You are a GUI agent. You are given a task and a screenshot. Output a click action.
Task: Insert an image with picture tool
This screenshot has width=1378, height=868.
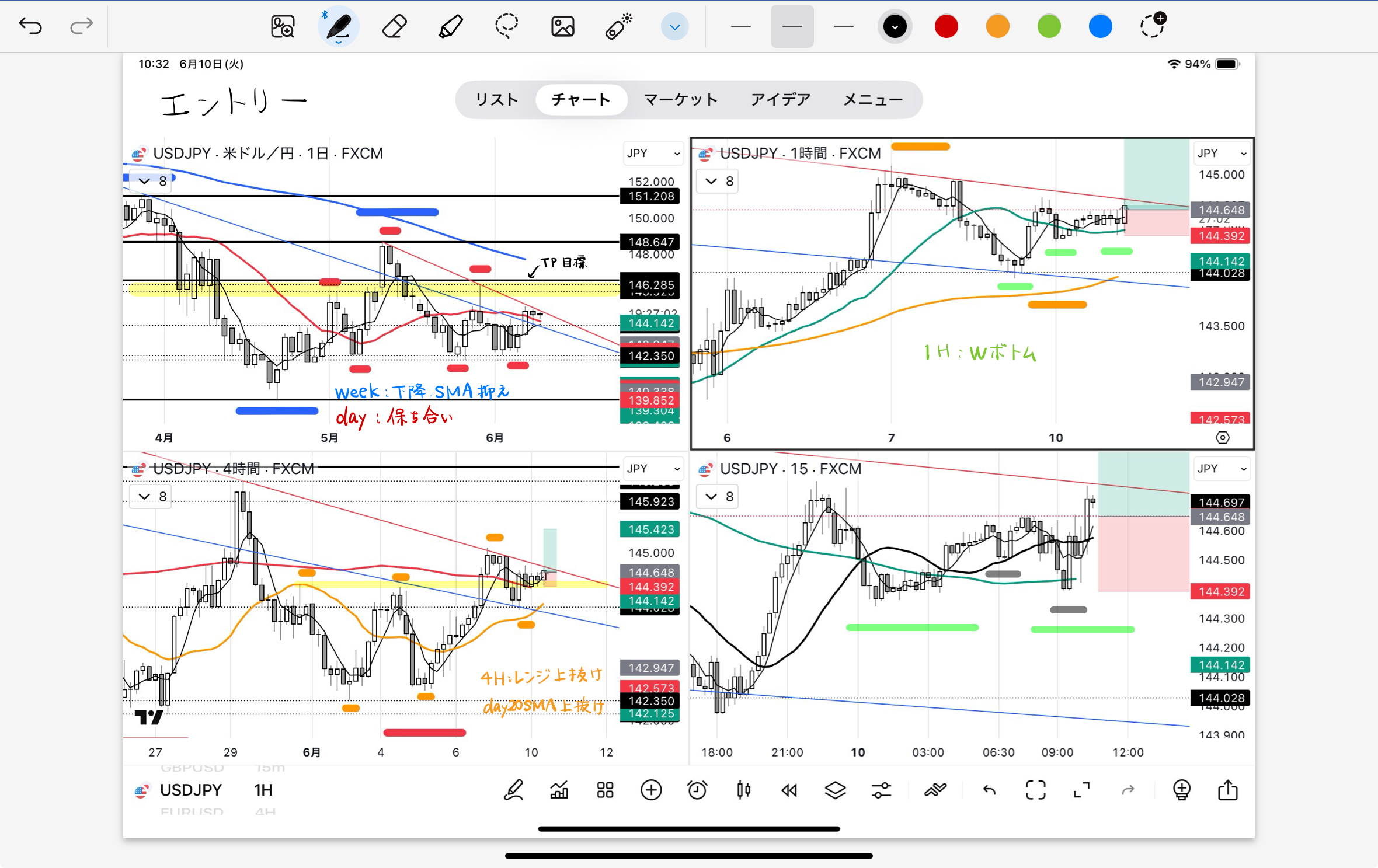pos(562,26)
